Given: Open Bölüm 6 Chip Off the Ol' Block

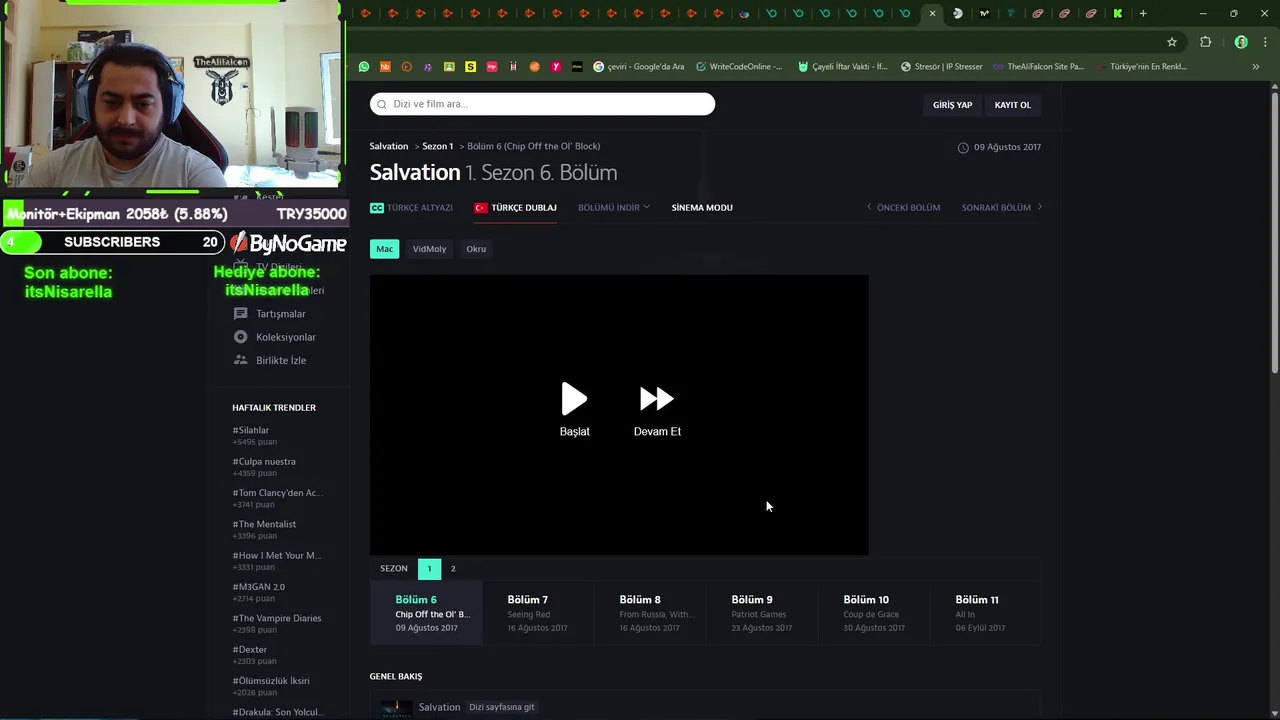Looking at the screenshot, I should click(426, 613).
